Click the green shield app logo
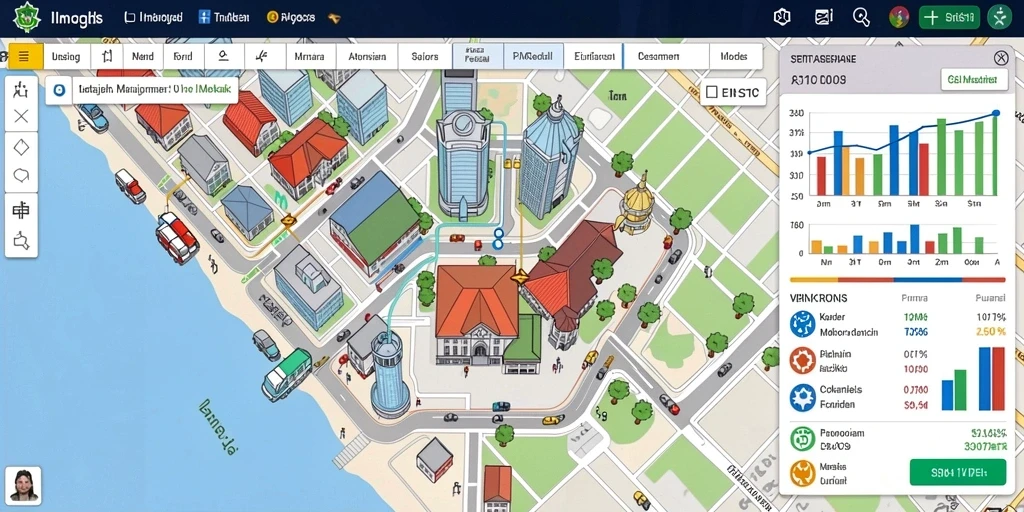Image resolution: width=1024 pixels, height=512 pixels. pos(27,18)
